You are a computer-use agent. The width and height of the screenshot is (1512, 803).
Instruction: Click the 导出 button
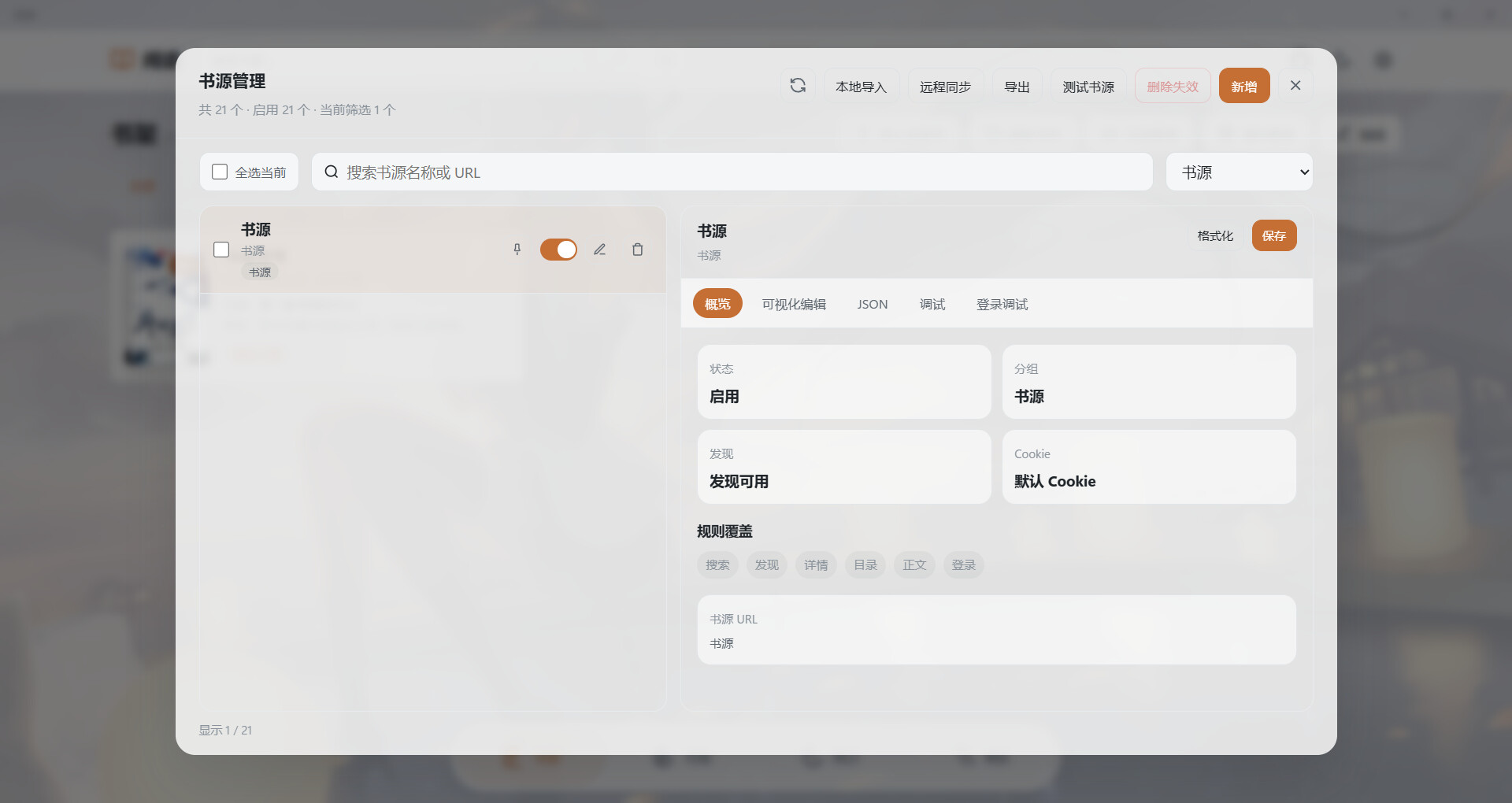click(1017, 86)
